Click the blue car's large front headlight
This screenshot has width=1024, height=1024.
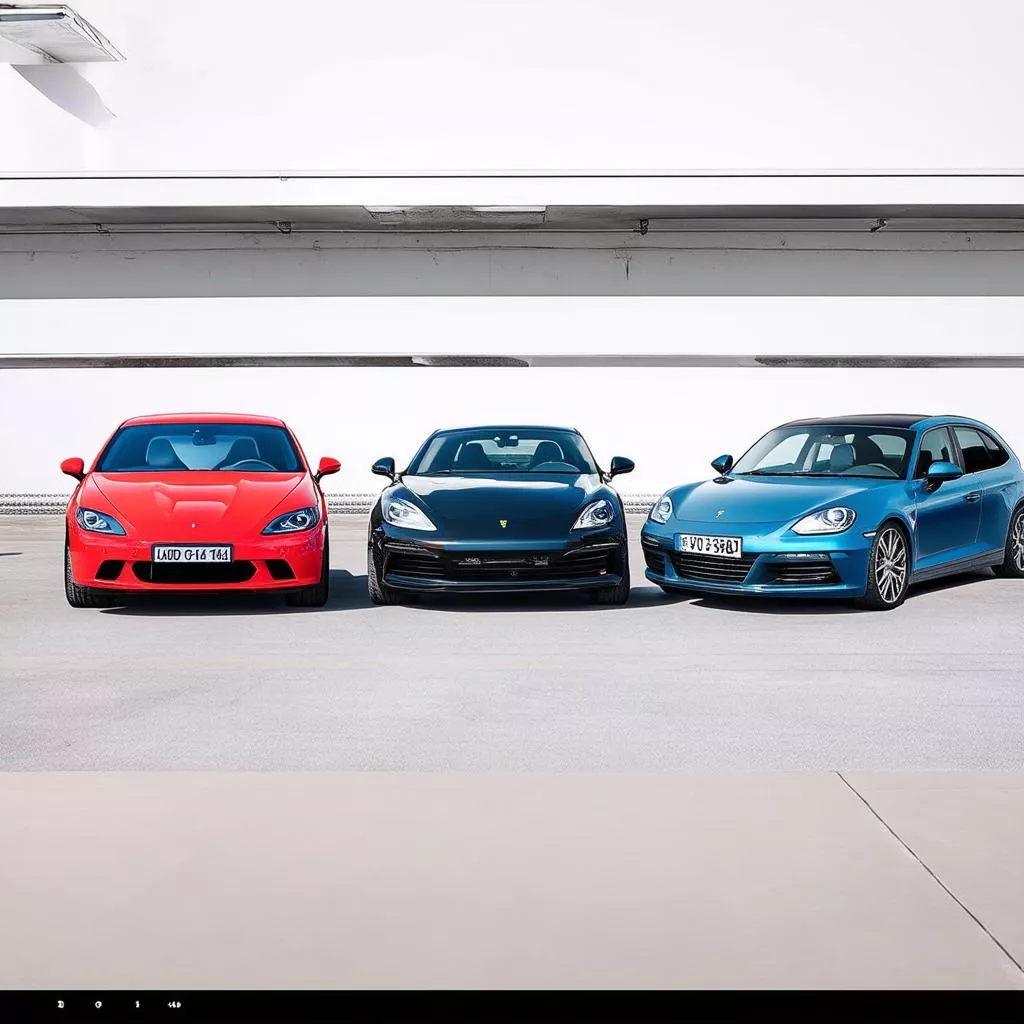tap(824, 520)
